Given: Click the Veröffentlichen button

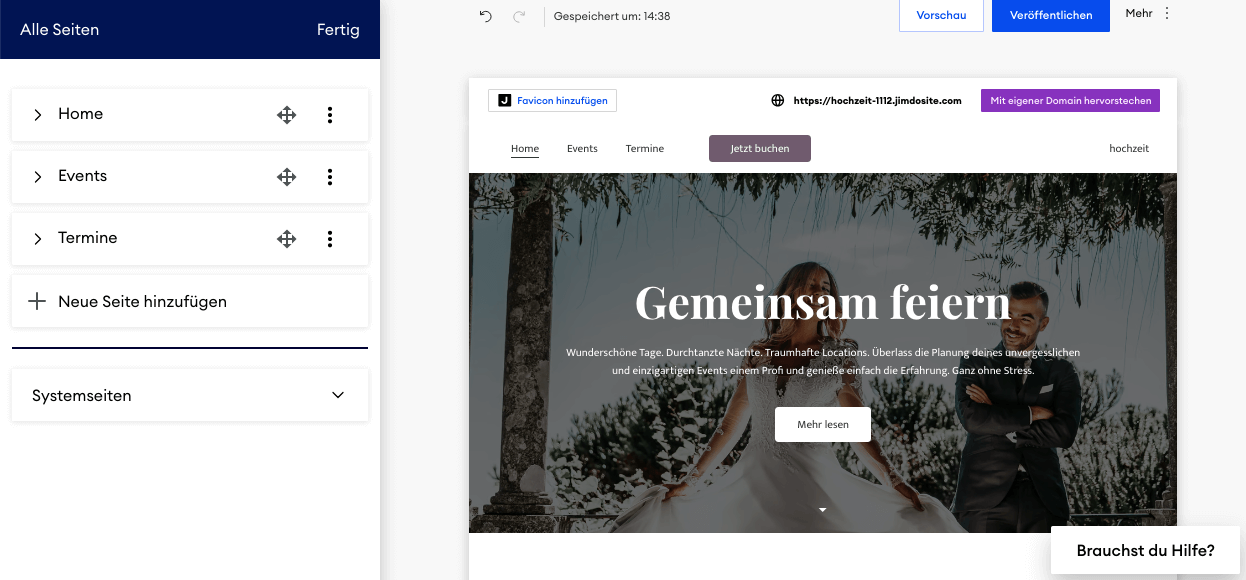Looking at the screenshot, I should [1051, 16].
